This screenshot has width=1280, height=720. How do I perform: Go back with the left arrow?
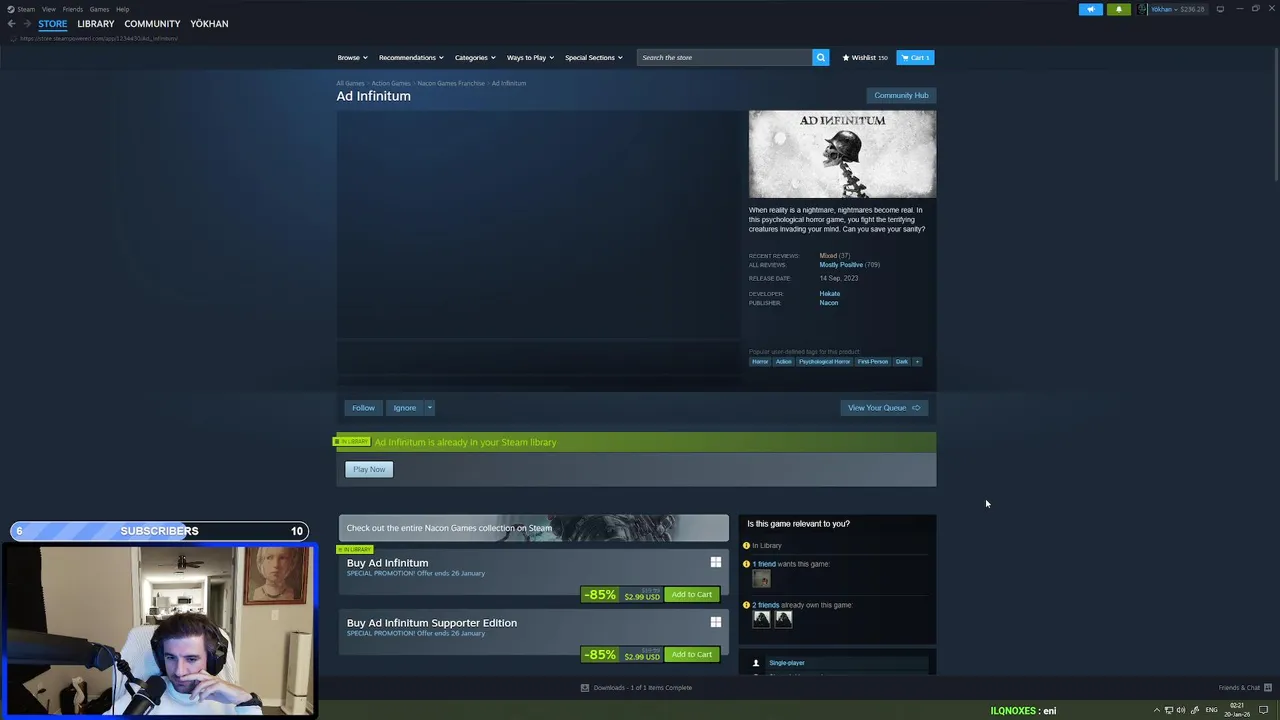tap(11, 23)
